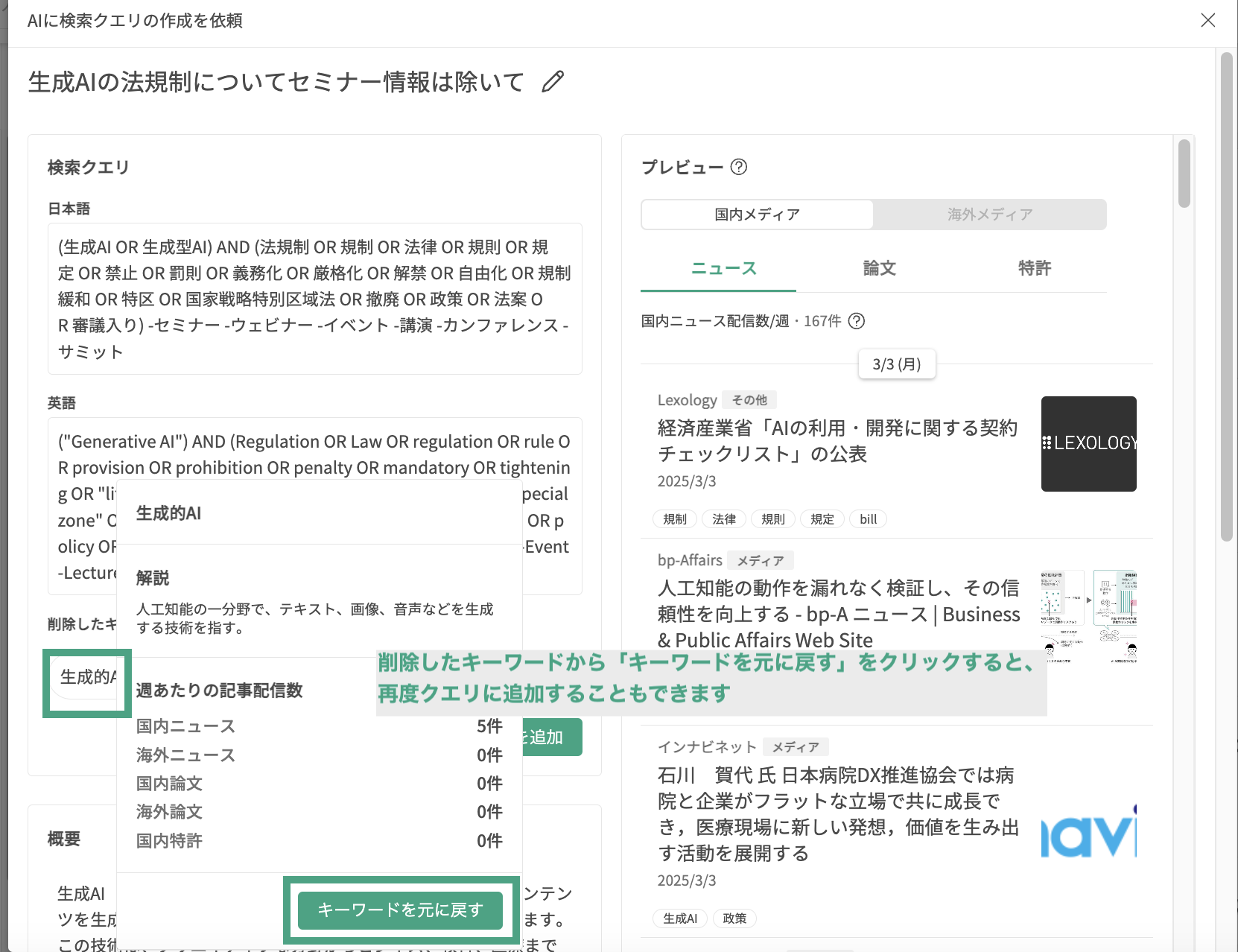Click the help icon next to プレビュー

[738, 167]
